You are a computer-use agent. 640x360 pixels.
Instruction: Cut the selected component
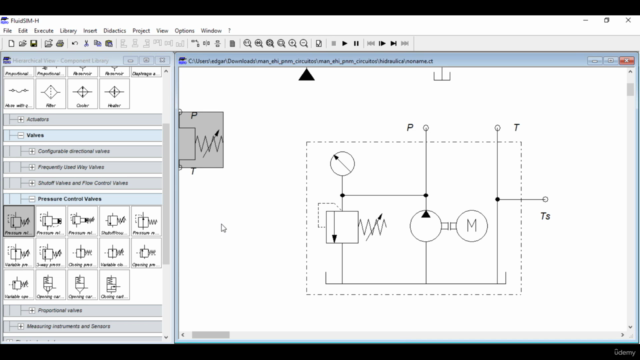(86, 43)
